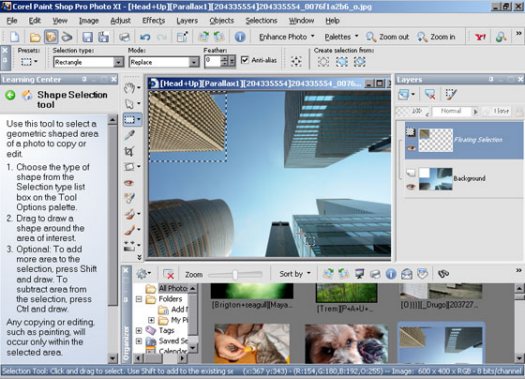This screenshot has height=379, width=525.
Task: Click the green back arrow in Learning Center
Action: click(10, 95)
